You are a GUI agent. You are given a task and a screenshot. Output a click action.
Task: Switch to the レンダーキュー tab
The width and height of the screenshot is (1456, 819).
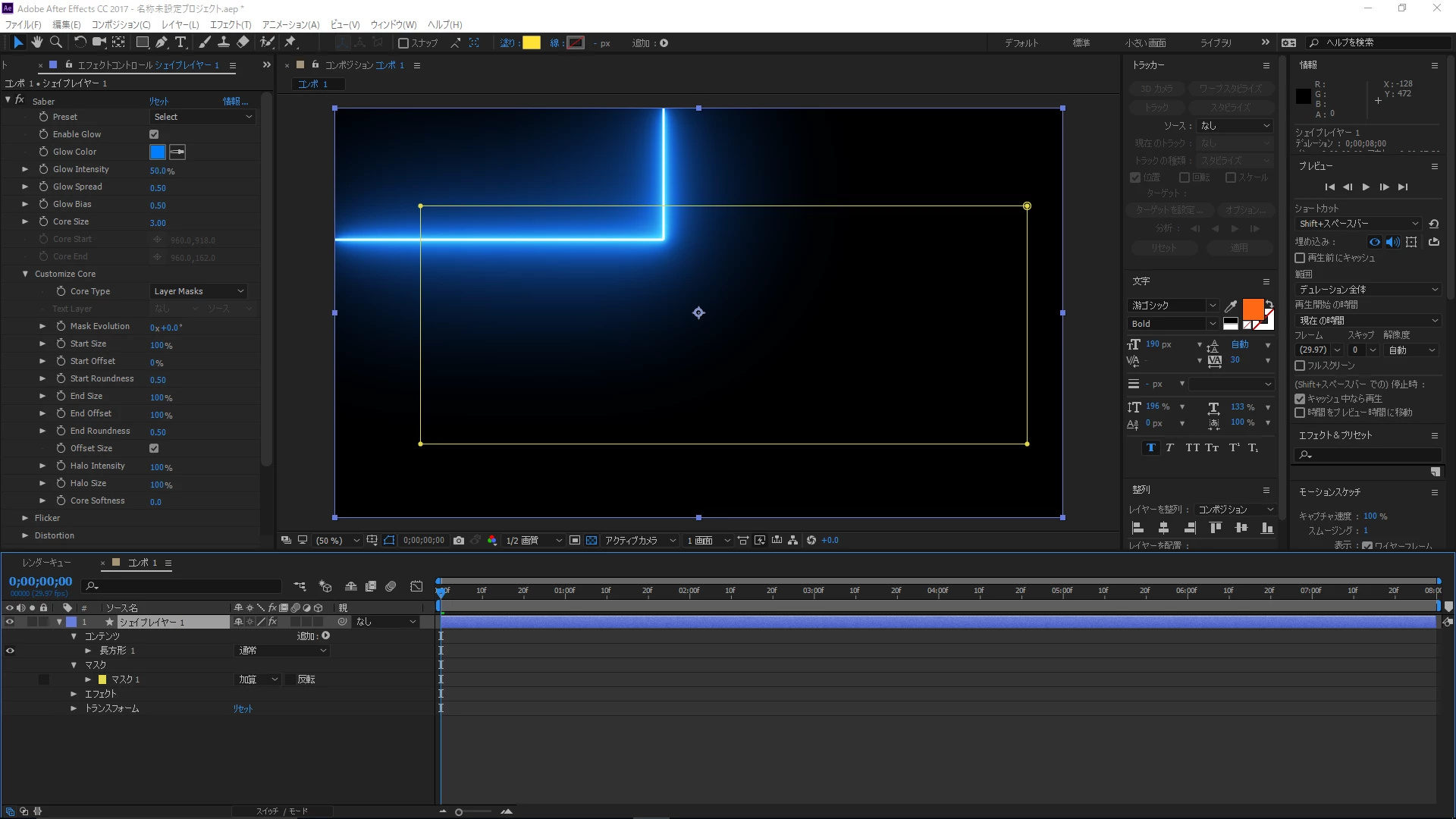[x=46, y=563]
